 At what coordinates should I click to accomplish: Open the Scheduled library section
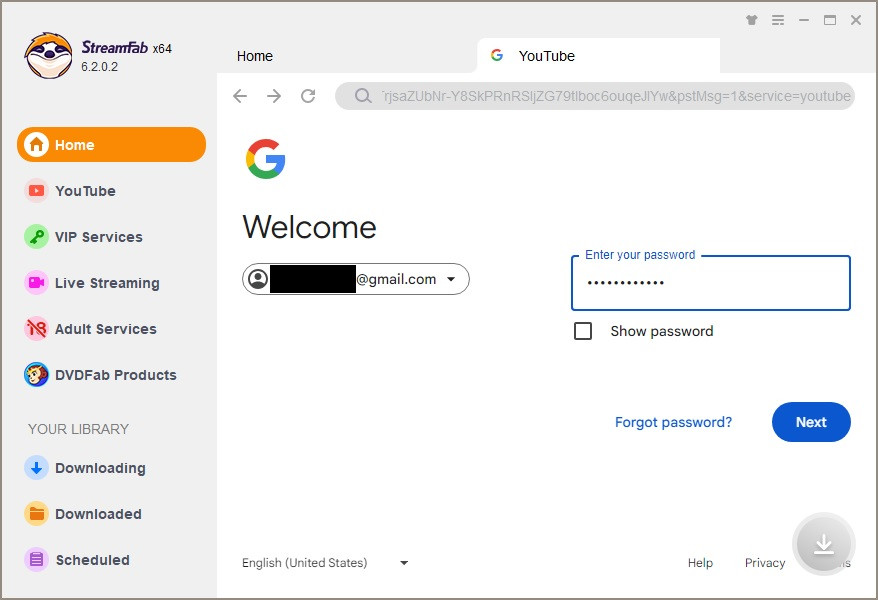77,560
